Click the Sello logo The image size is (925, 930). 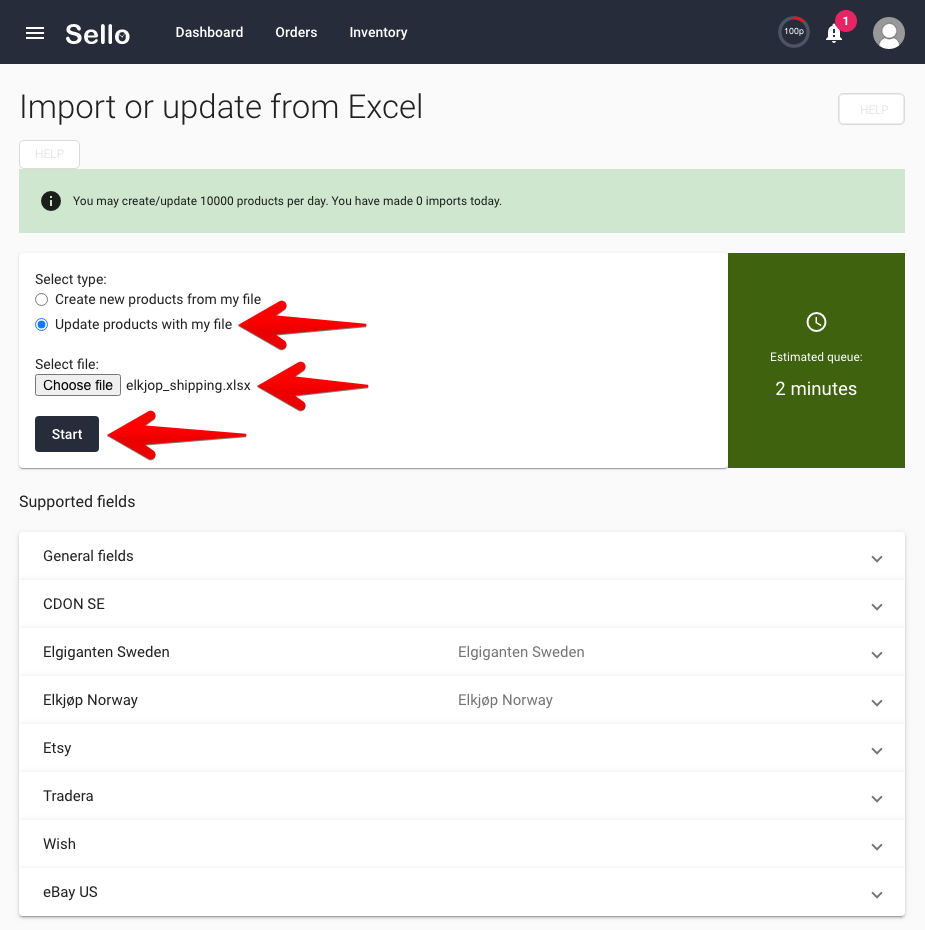[x=98, y=34]
